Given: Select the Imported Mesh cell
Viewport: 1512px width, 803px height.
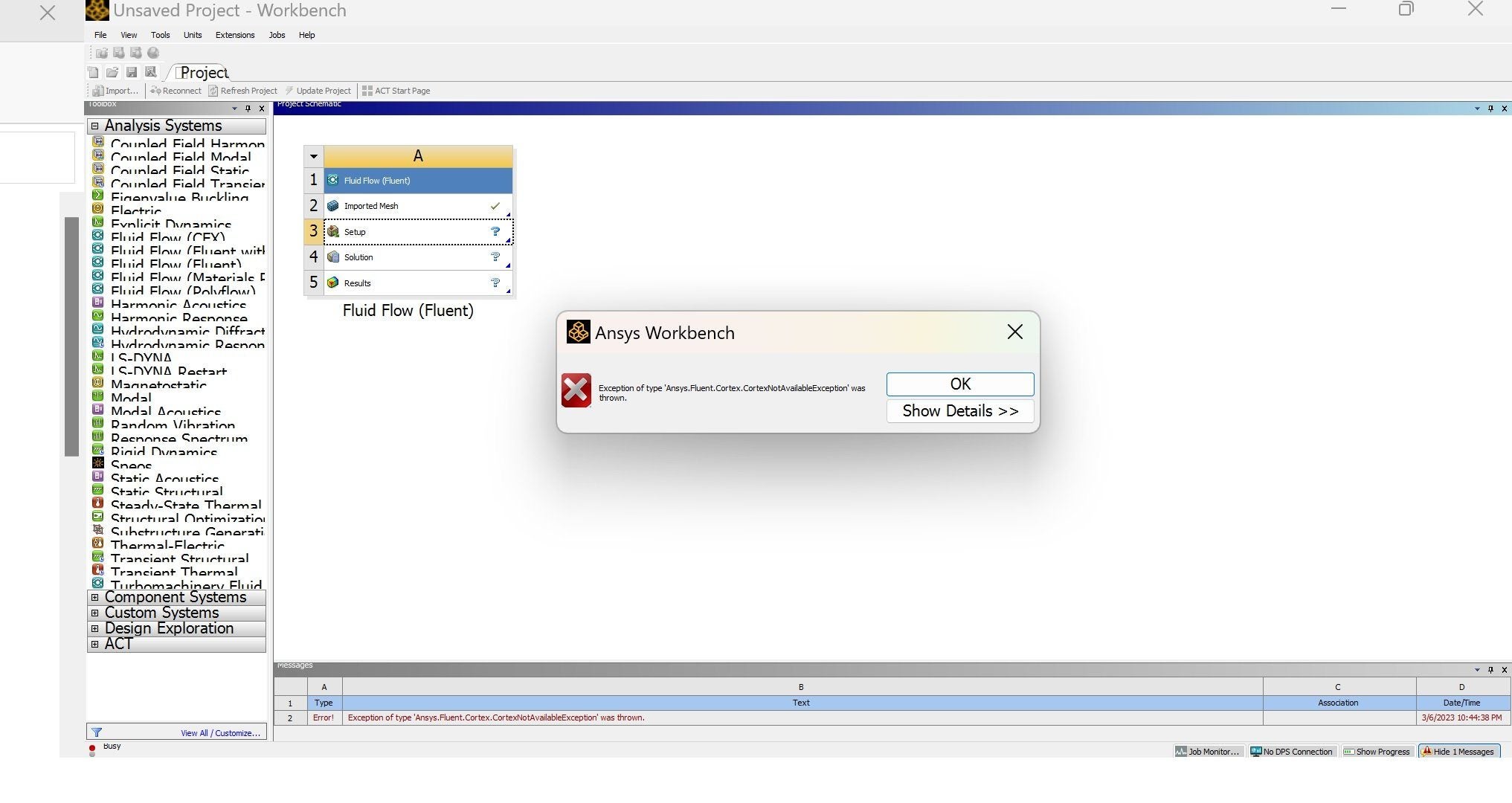Looking at the screenshot, I should 418,206.
